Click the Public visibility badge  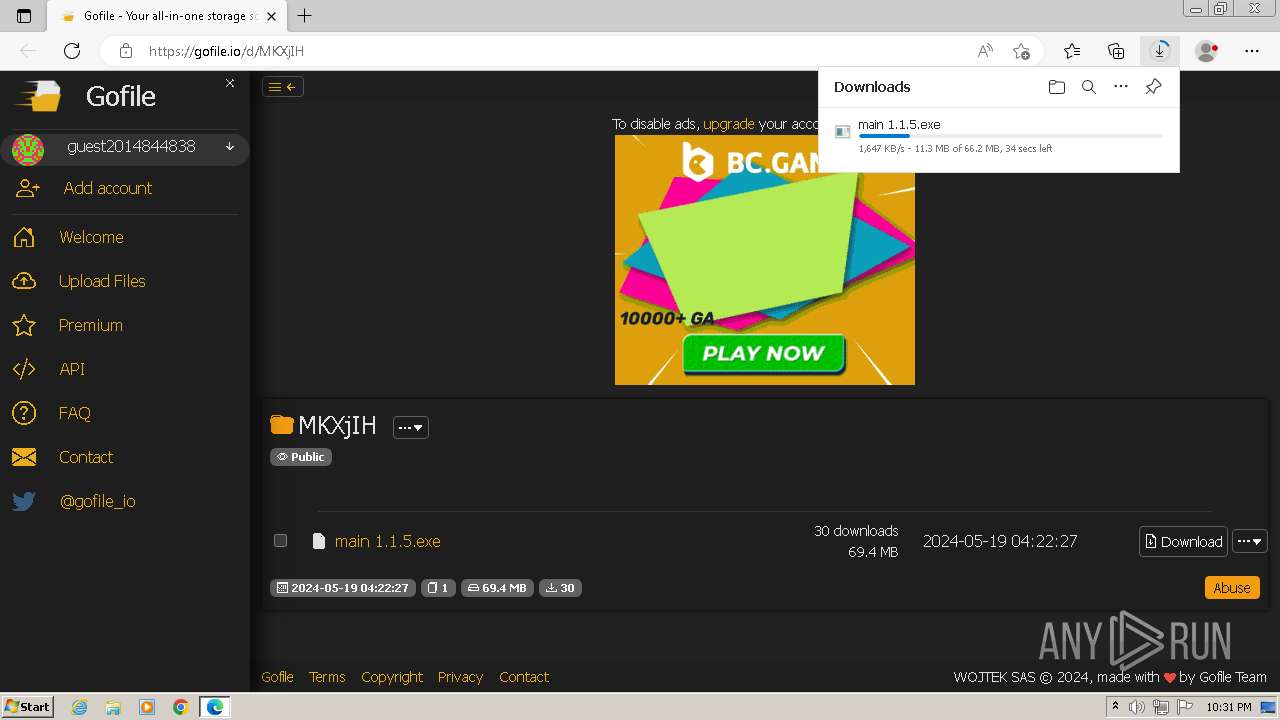(301, 457)
